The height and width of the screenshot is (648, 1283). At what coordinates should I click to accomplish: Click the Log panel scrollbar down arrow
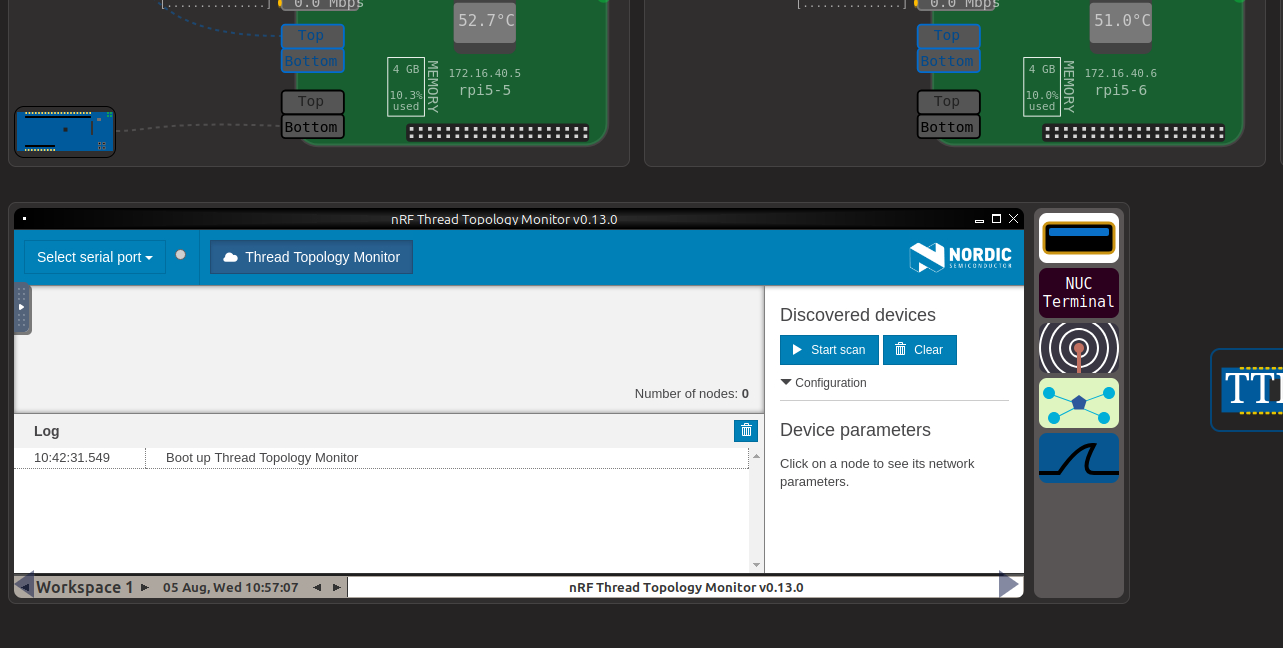(x=756, y=565)
